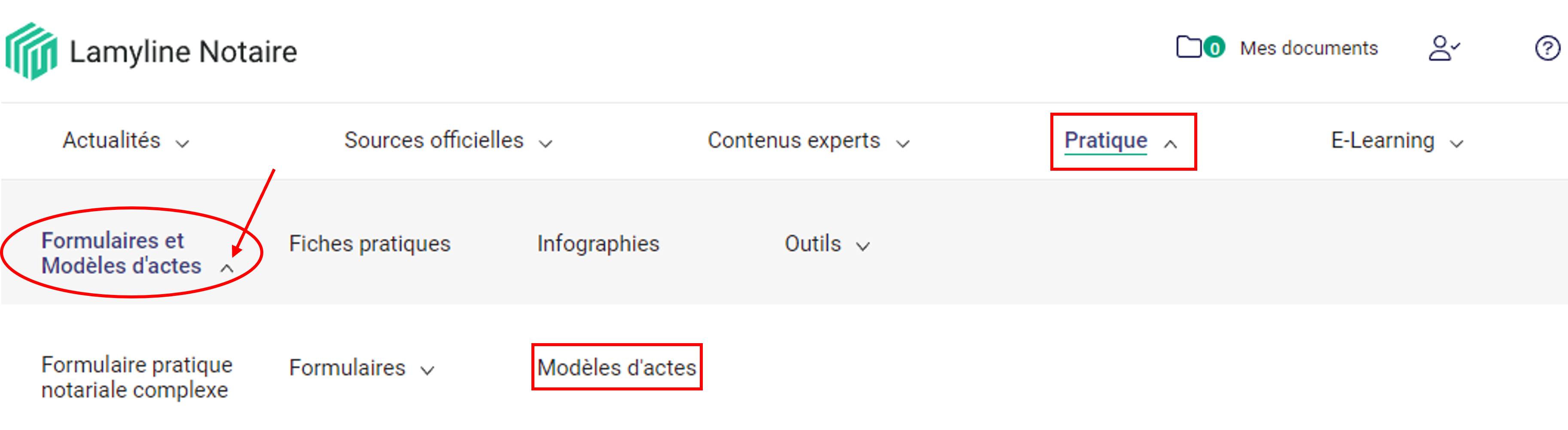Screen dimensions: 1568x430
Task: Expand the Outils submenu chevron
Action: click(x=863, y=246)
